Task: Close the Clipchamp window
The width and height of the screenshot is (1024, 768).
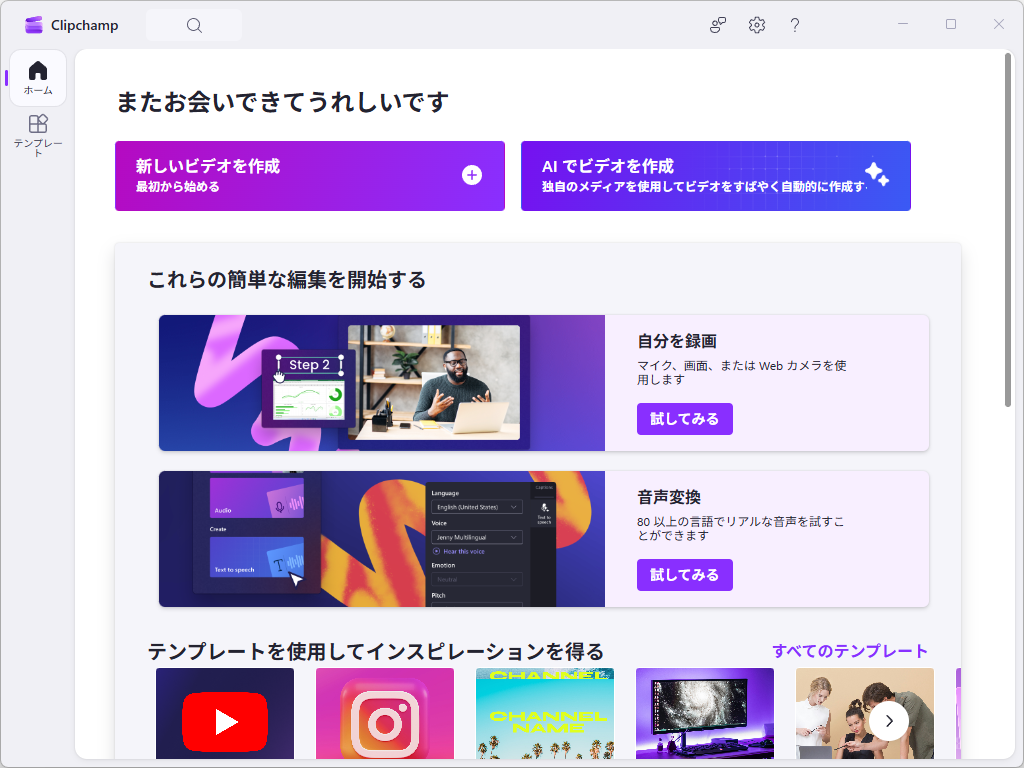Action: [999, 24]
